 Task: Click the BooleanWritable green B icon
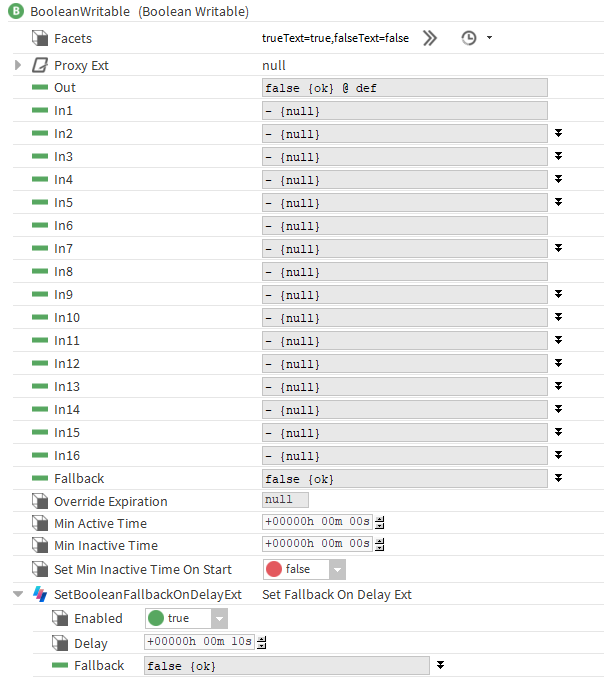coord(15,11)
